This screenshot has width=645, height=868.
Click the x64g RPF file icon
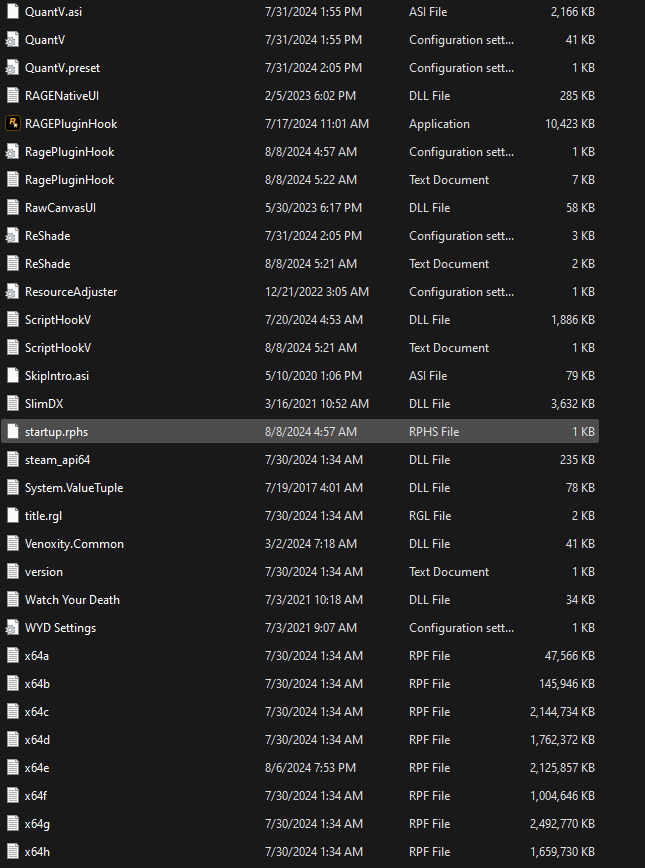13,824
